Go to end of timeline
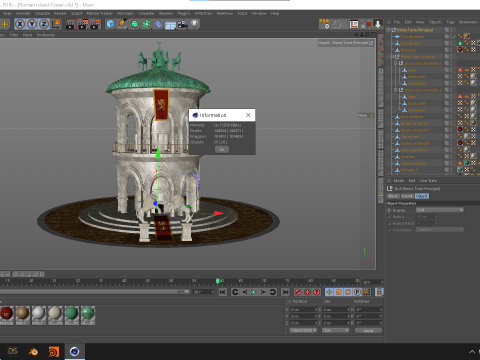 285,292
